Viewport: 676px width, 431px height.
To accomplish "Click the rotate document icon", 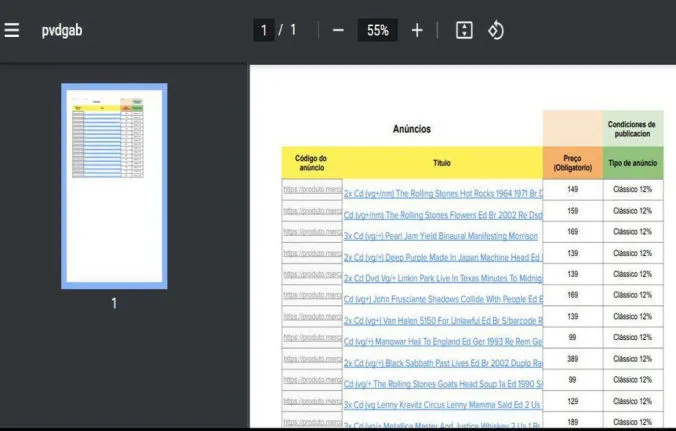I will coord(495,30).
